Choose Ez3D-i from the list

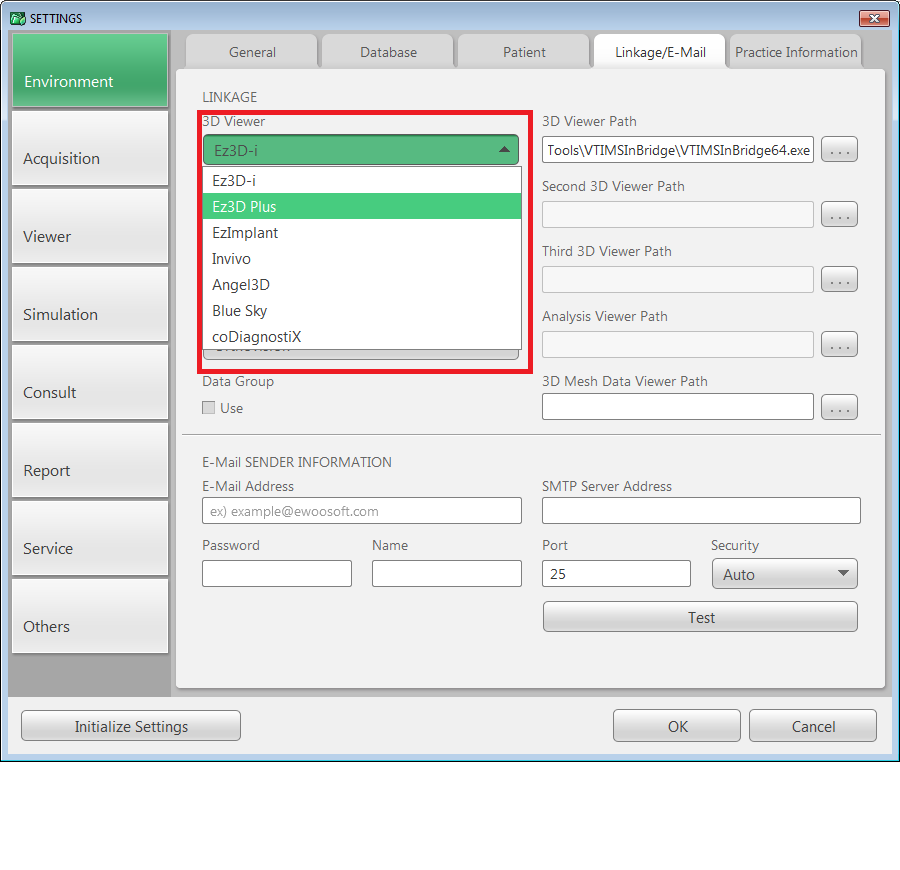(362, 180)
